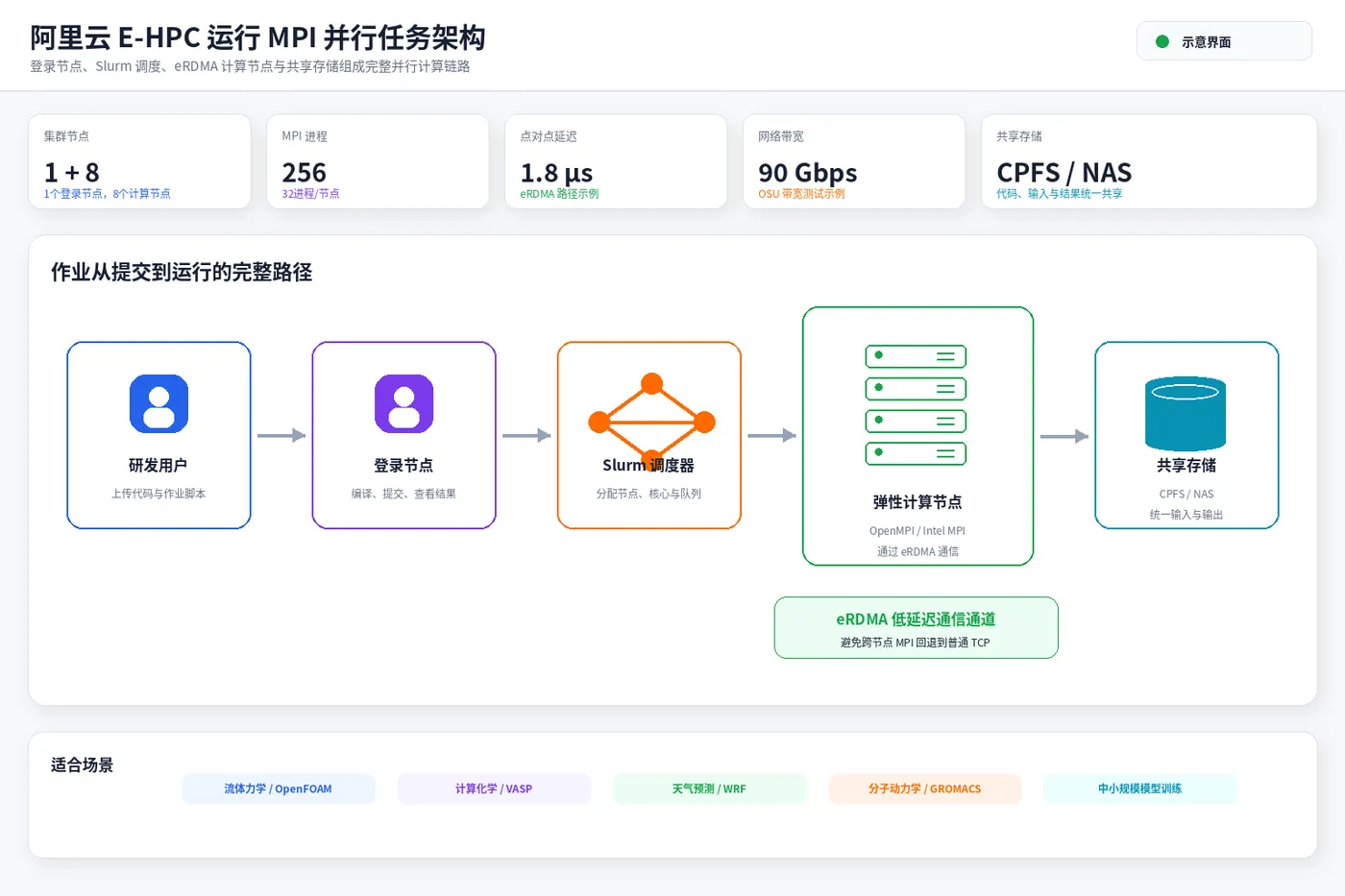
Task: Select the 天气预测 / WRF tag
Action: click(709, 788)
